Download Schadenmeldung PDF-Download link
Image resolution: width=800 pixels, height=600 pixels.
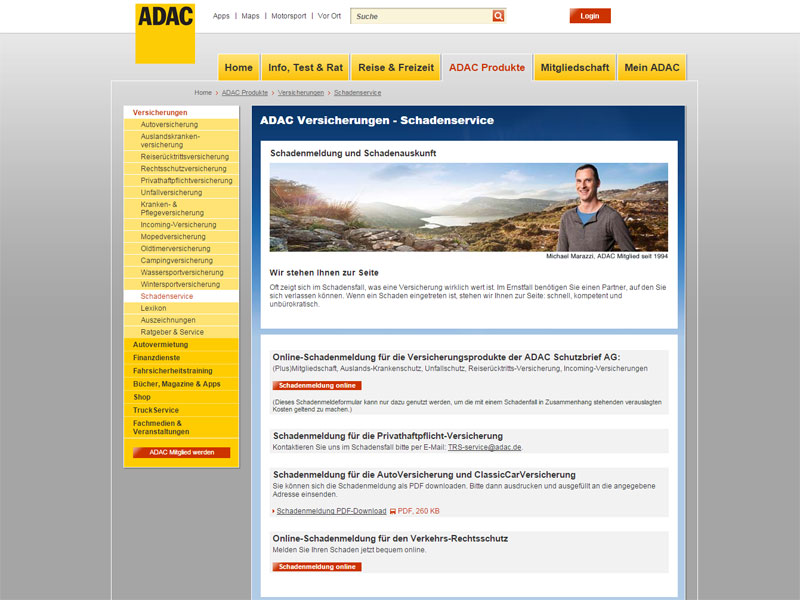[331, 511]
